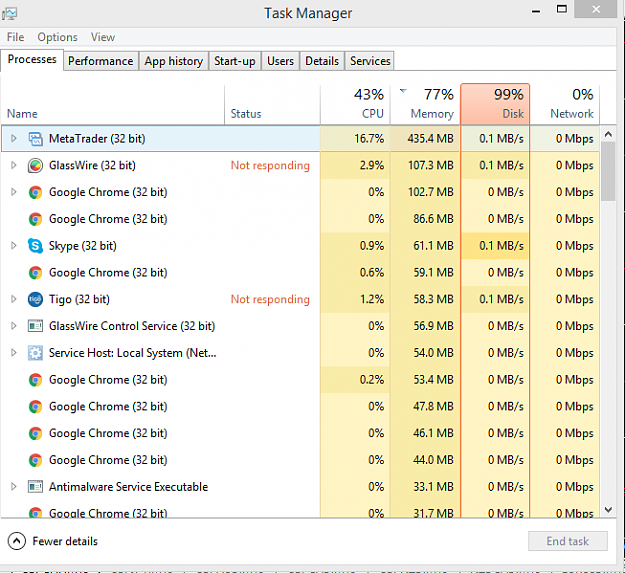Viewport: 625px width, 573px height.
Task: Switch to the Services tab
Action: point(370,61)
